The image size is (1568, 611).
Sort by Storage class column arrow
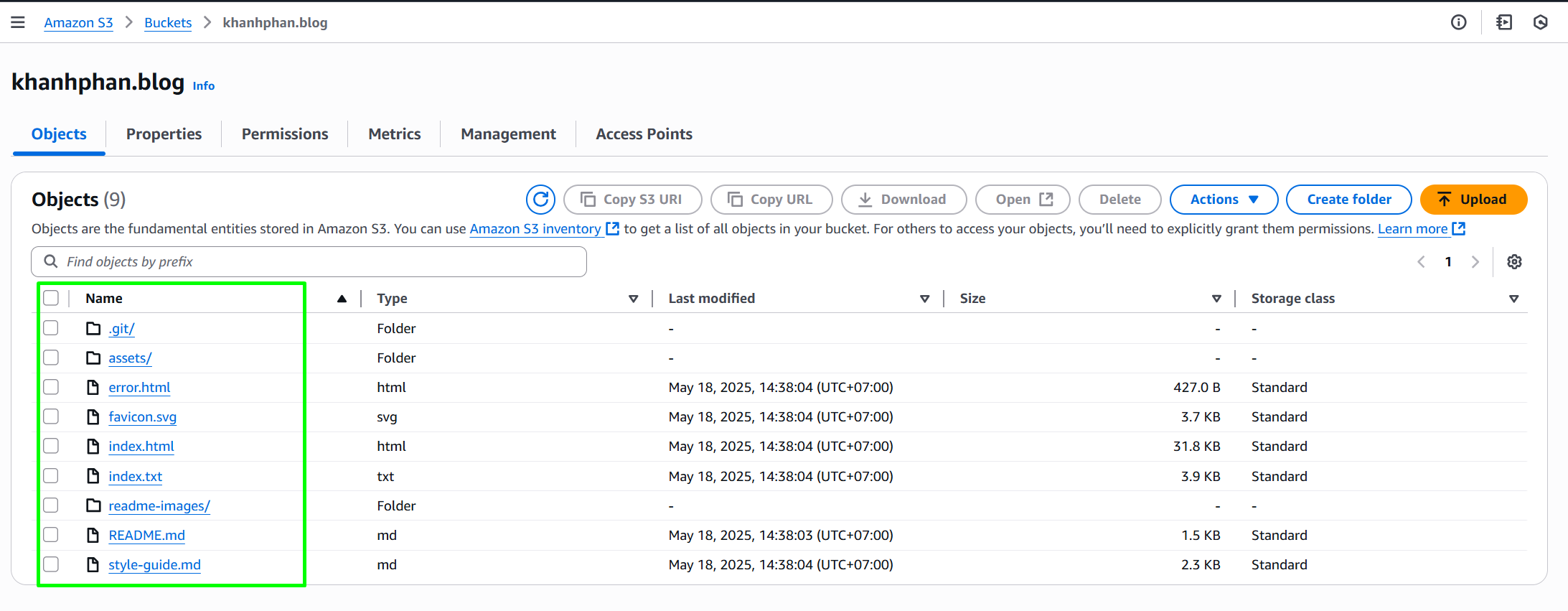pyautogui.click(x=1513, y=299)
